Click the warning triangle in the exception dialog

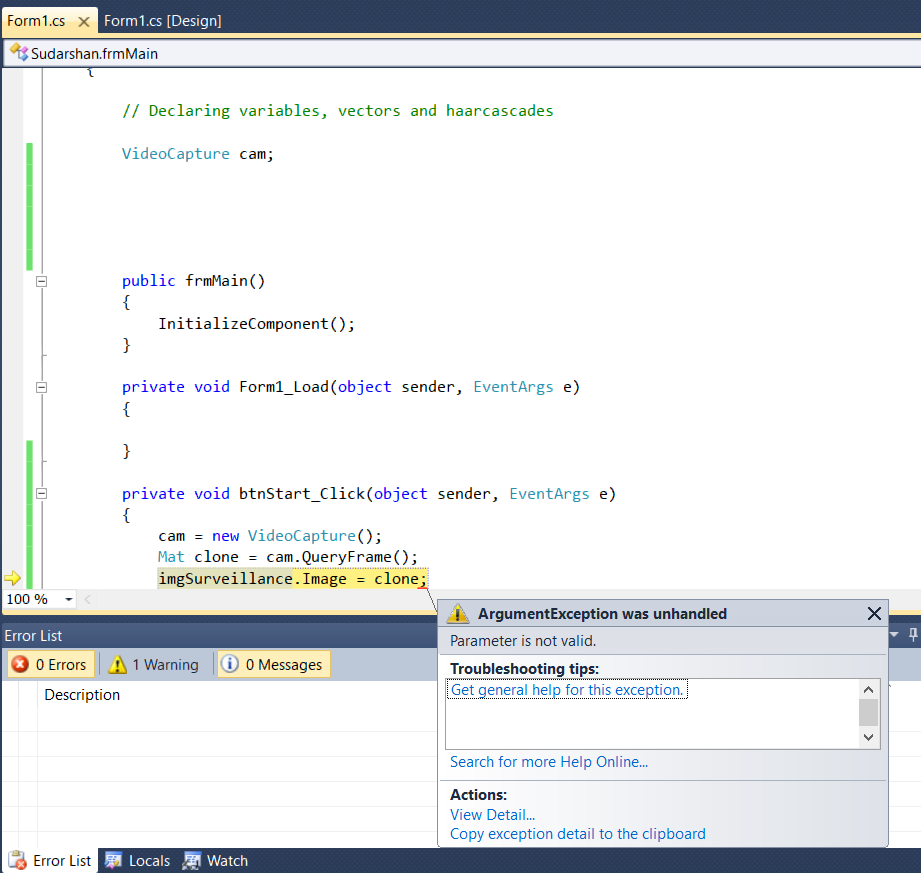click(x=458, y=613)
